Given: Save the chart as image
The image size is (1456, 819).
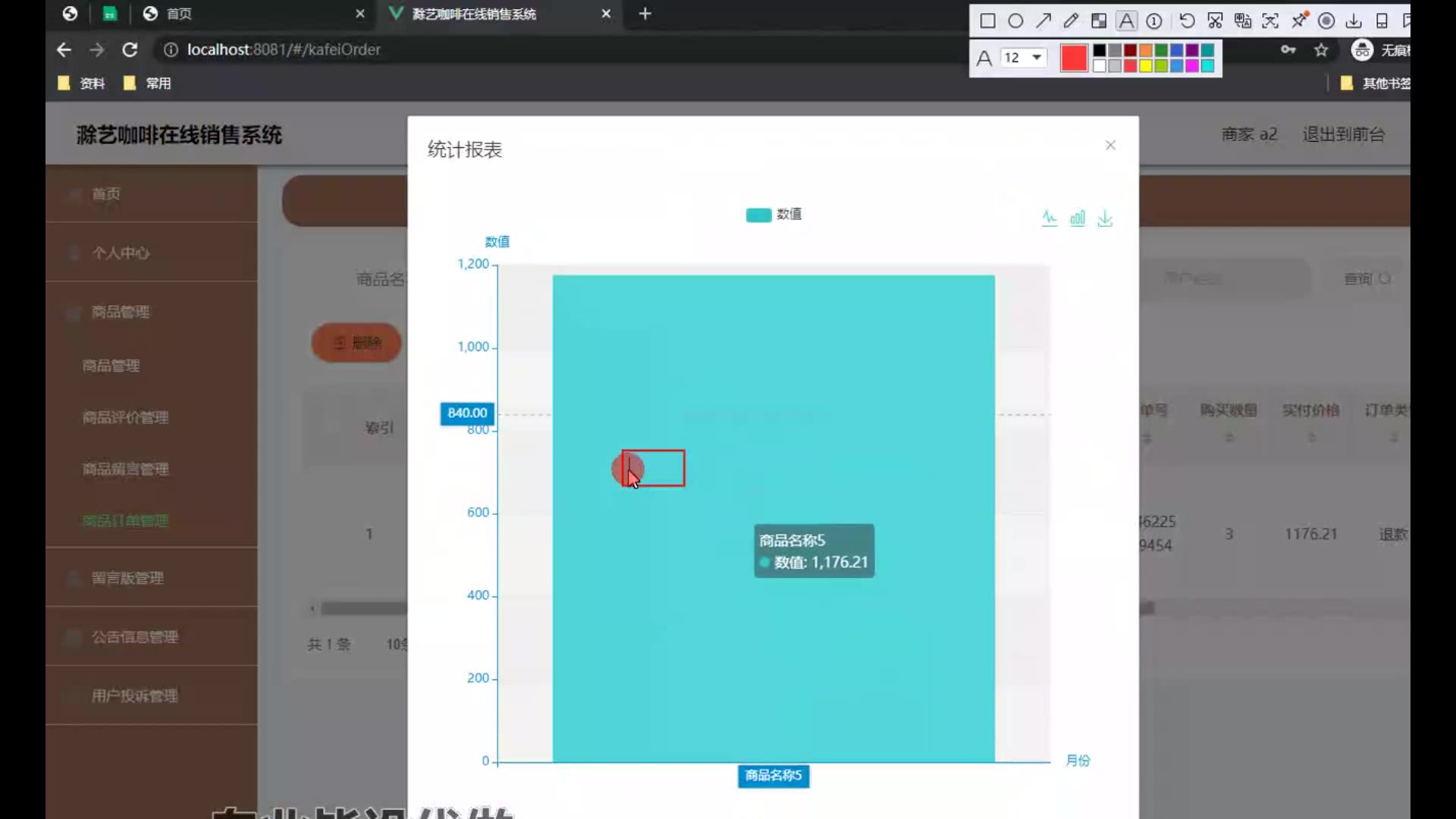Looking at the screenshot, I should [1105, 219].
